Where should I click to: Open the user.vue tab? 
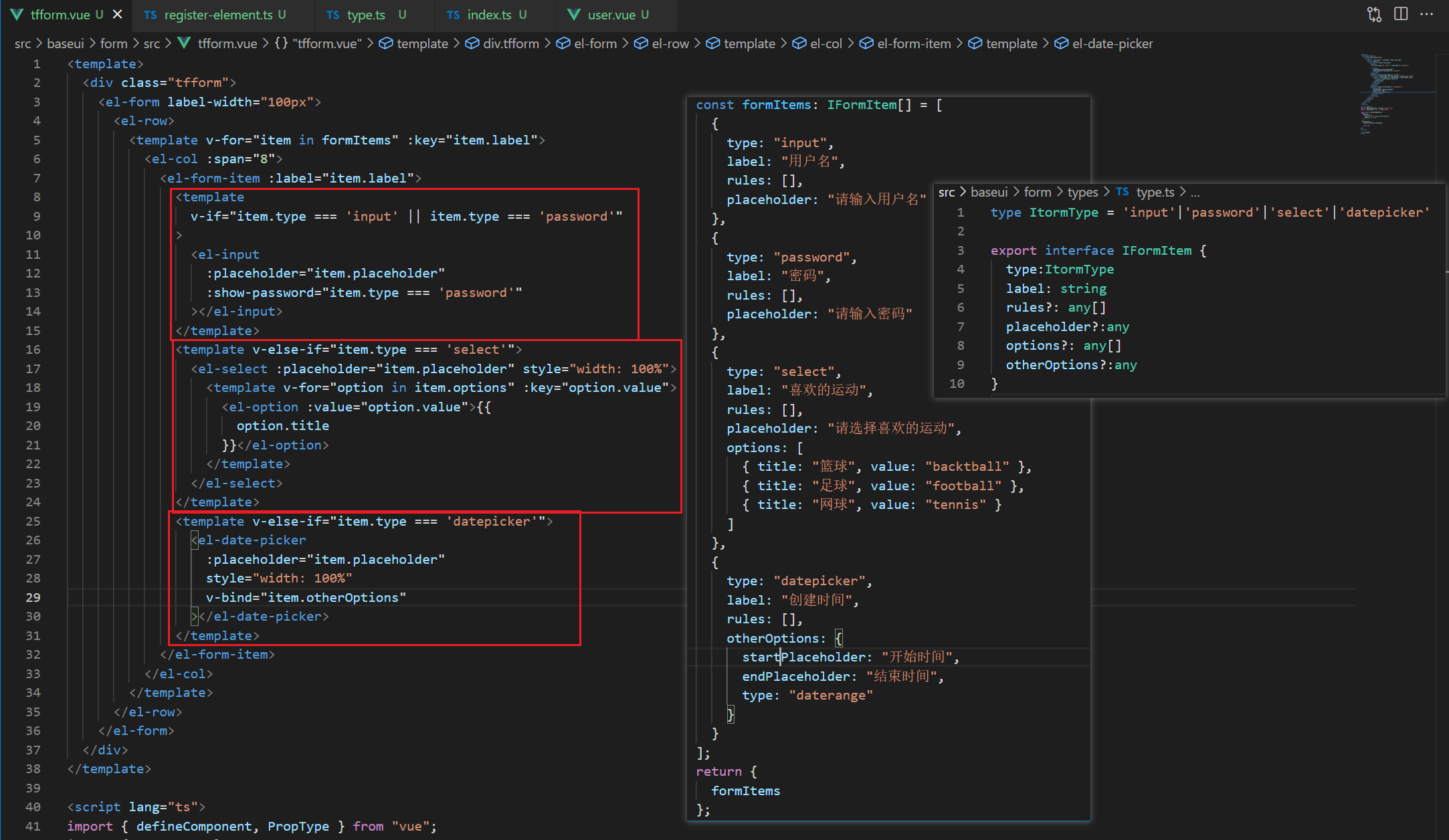tap(611, 14)
